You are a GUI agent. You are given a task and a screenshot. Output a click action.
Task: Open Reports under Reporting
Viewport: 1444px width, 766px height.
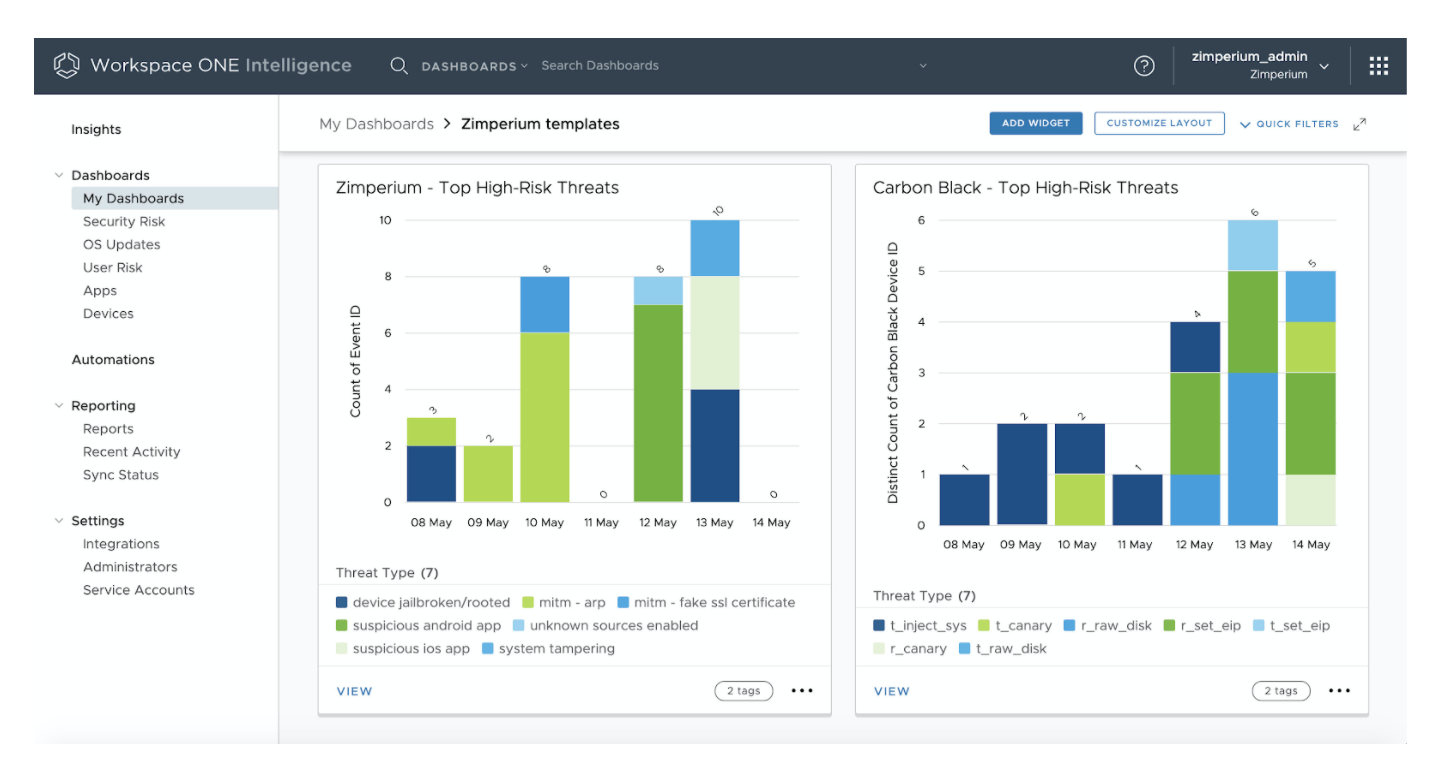tap(108, 429)
